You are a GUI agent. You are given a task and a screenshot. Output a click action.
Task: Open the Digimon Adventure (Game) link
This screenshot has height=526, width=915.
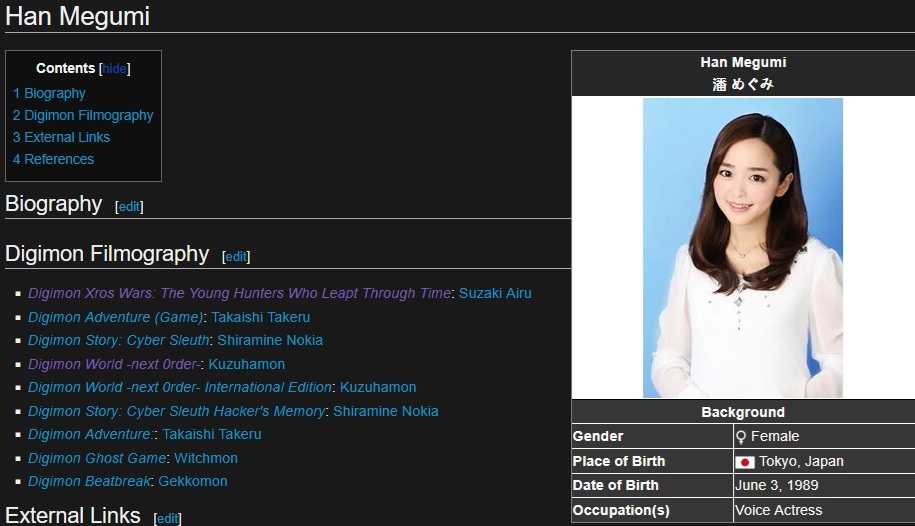point(116,317)
